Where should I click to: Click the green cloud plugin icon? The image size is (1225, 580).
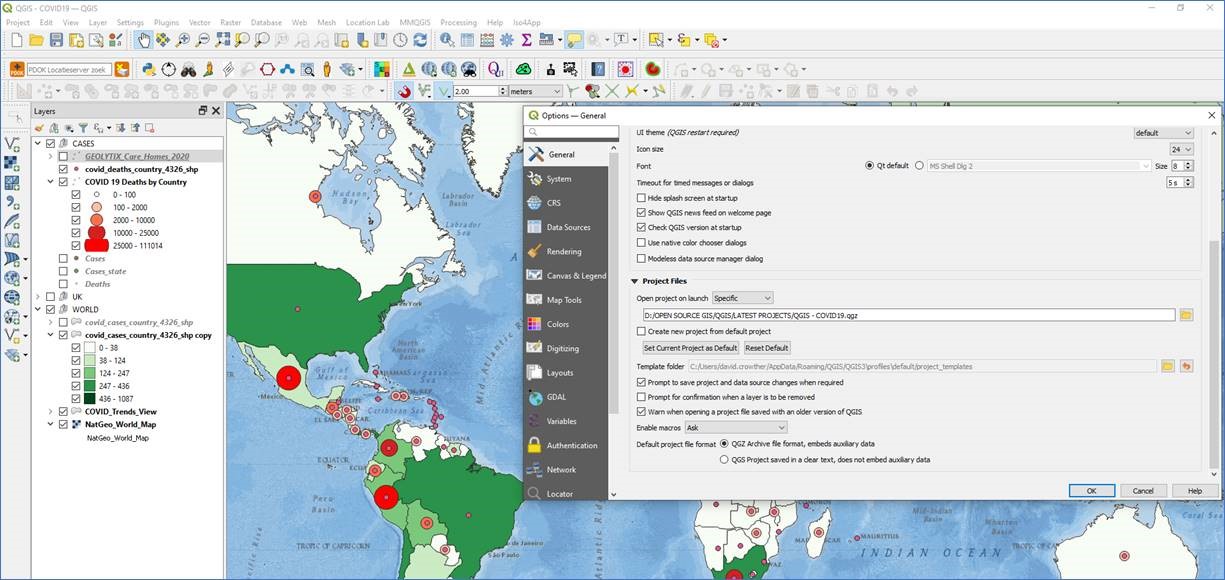[x=522, y=69]
